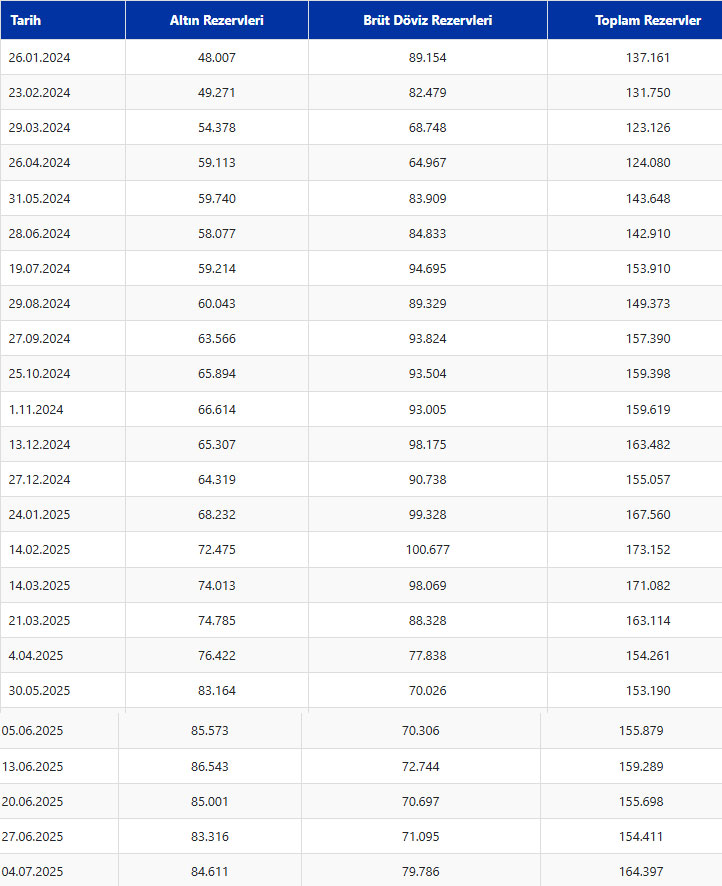Select the 71.095 currency reserves cell
Image resolution: width=722 pixels, height=886 pixels.
421,836
